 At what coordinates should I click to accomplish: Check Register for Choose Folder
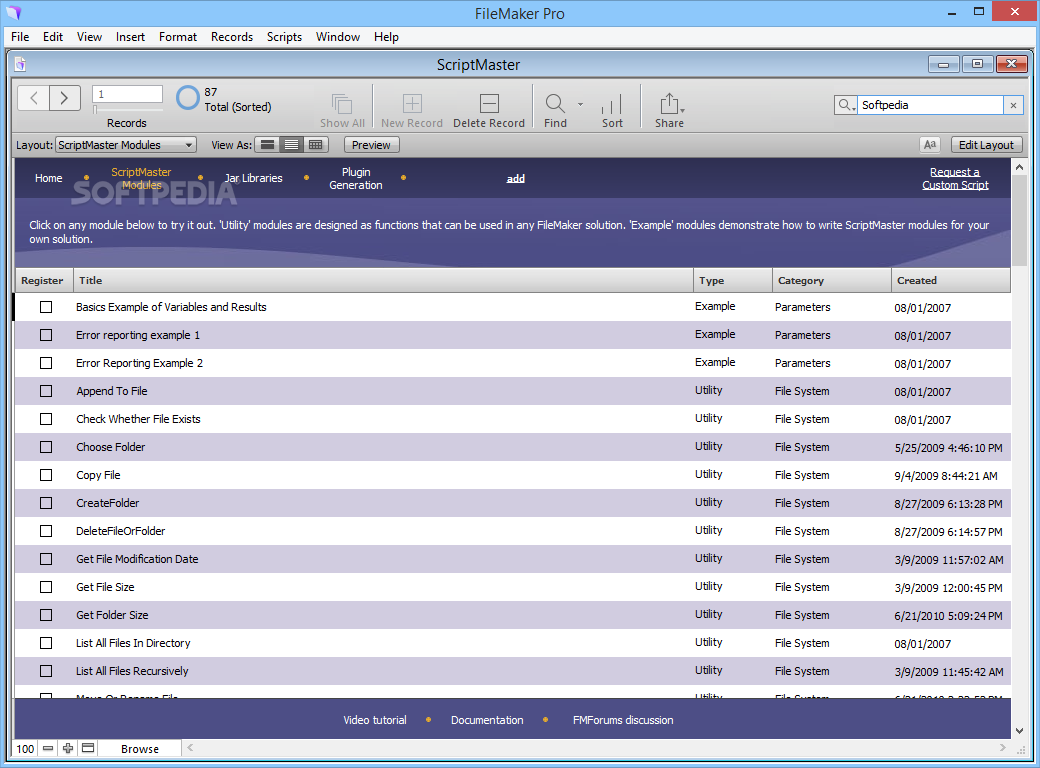(46, 447)
